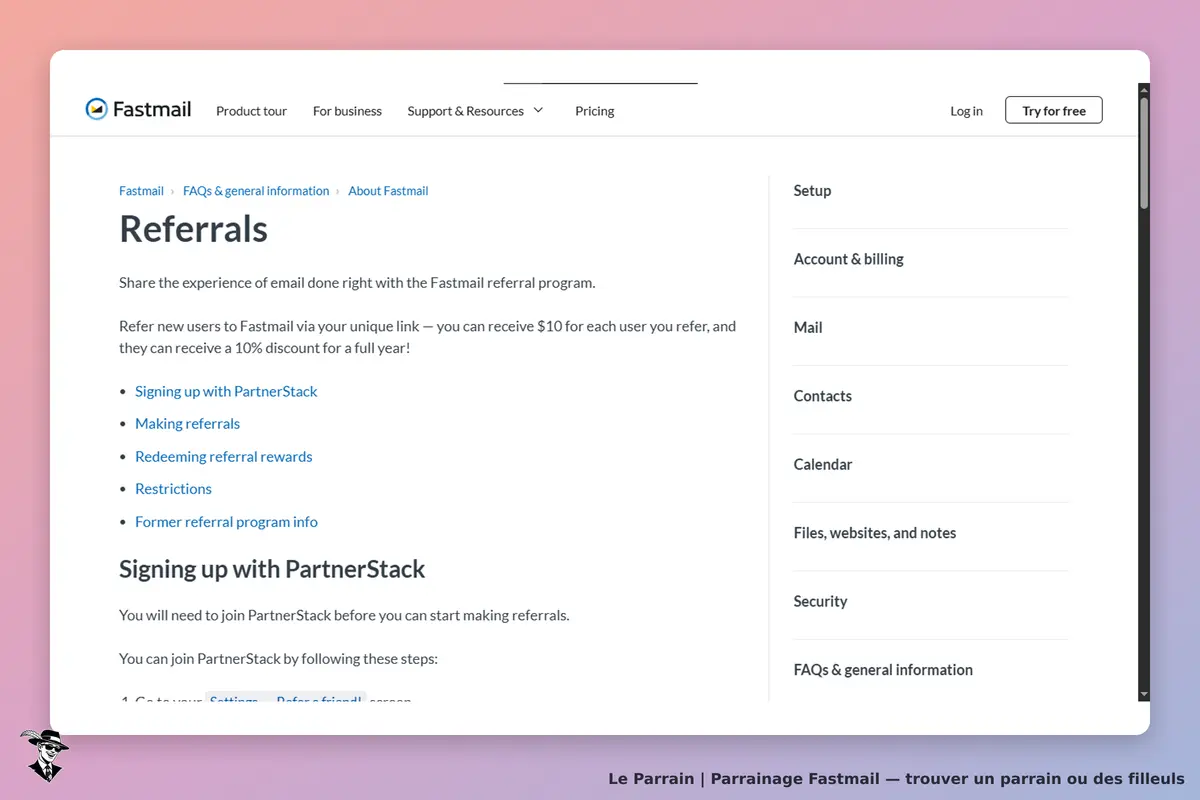Viewport: 1200px width, 800px height.
Task: Click the scrollbar down arrow
Action: point(1144,694)
